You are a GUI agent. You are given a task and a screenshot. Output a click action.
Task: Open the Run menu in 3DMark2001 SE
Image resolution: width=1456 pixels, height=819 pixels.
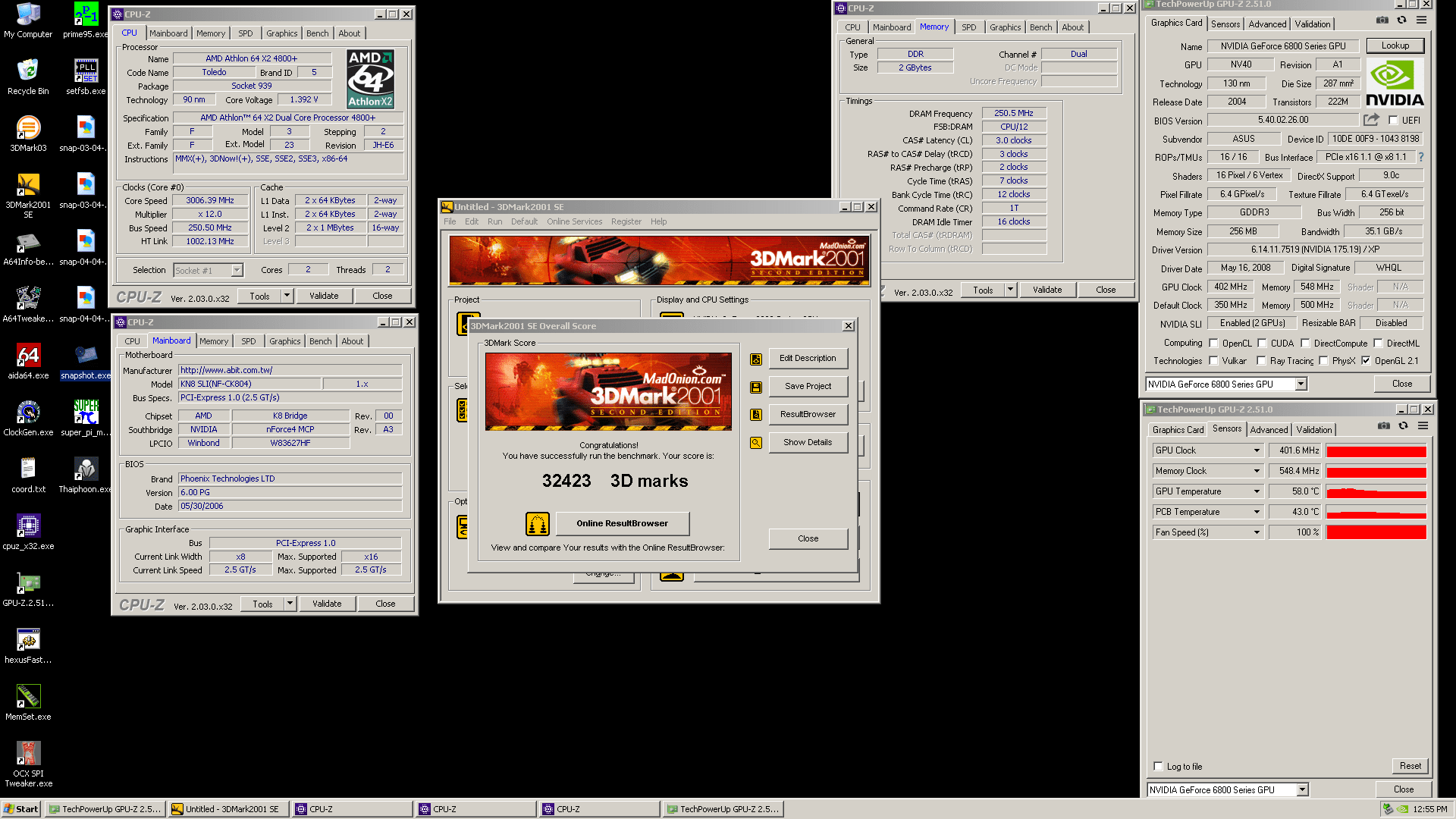tap(494, 221)
